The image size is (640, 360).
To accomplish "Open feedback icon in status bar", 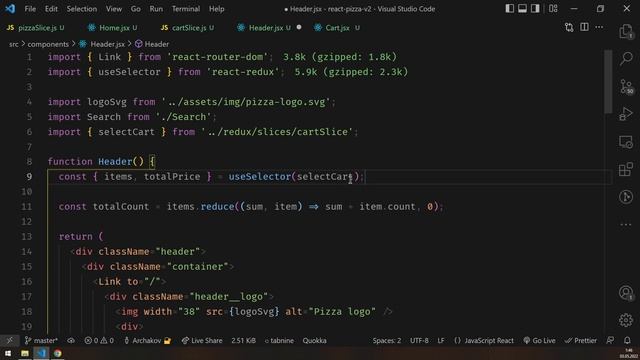I will [610, 340].
